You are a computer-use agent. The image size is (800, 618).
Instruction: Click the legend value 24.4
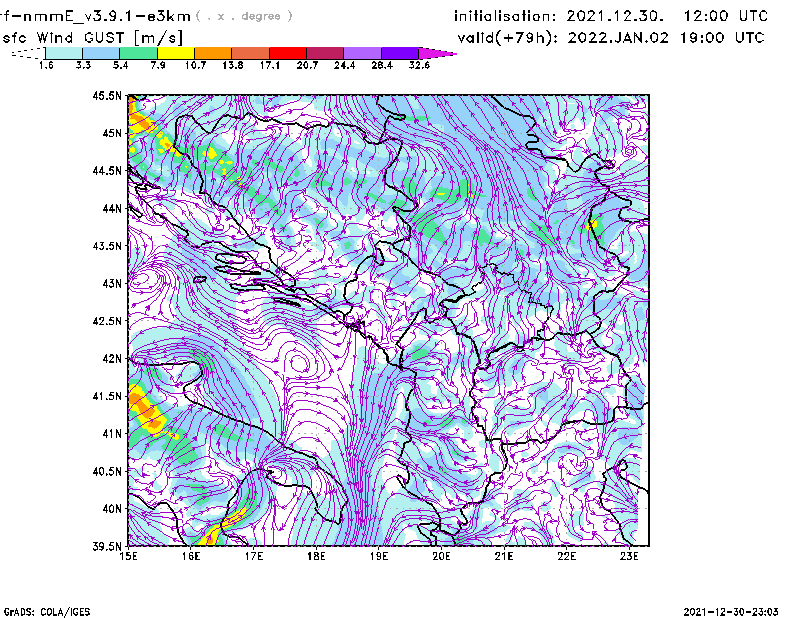coord(344,65)
